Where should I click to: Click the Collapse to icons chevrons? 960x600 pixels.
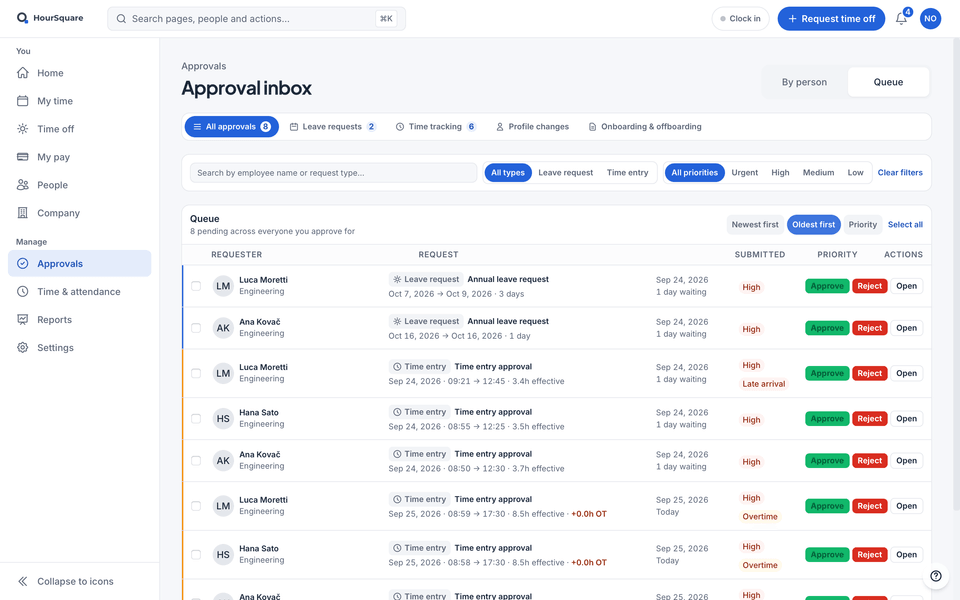(x=23, y=581)
